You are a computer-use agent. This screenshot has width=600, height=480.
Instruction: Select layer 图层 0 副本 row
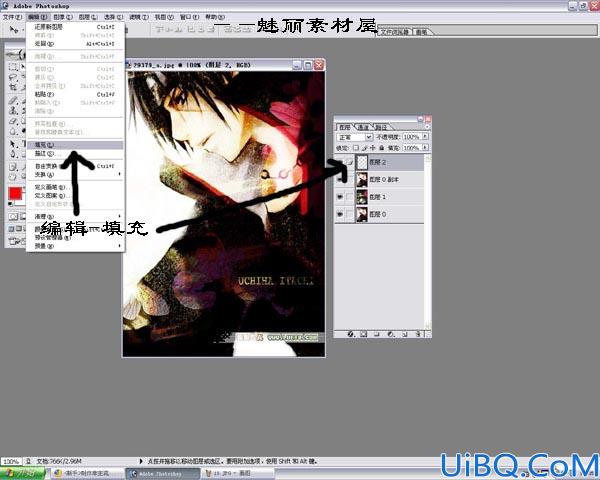click(x=379, y=179)
